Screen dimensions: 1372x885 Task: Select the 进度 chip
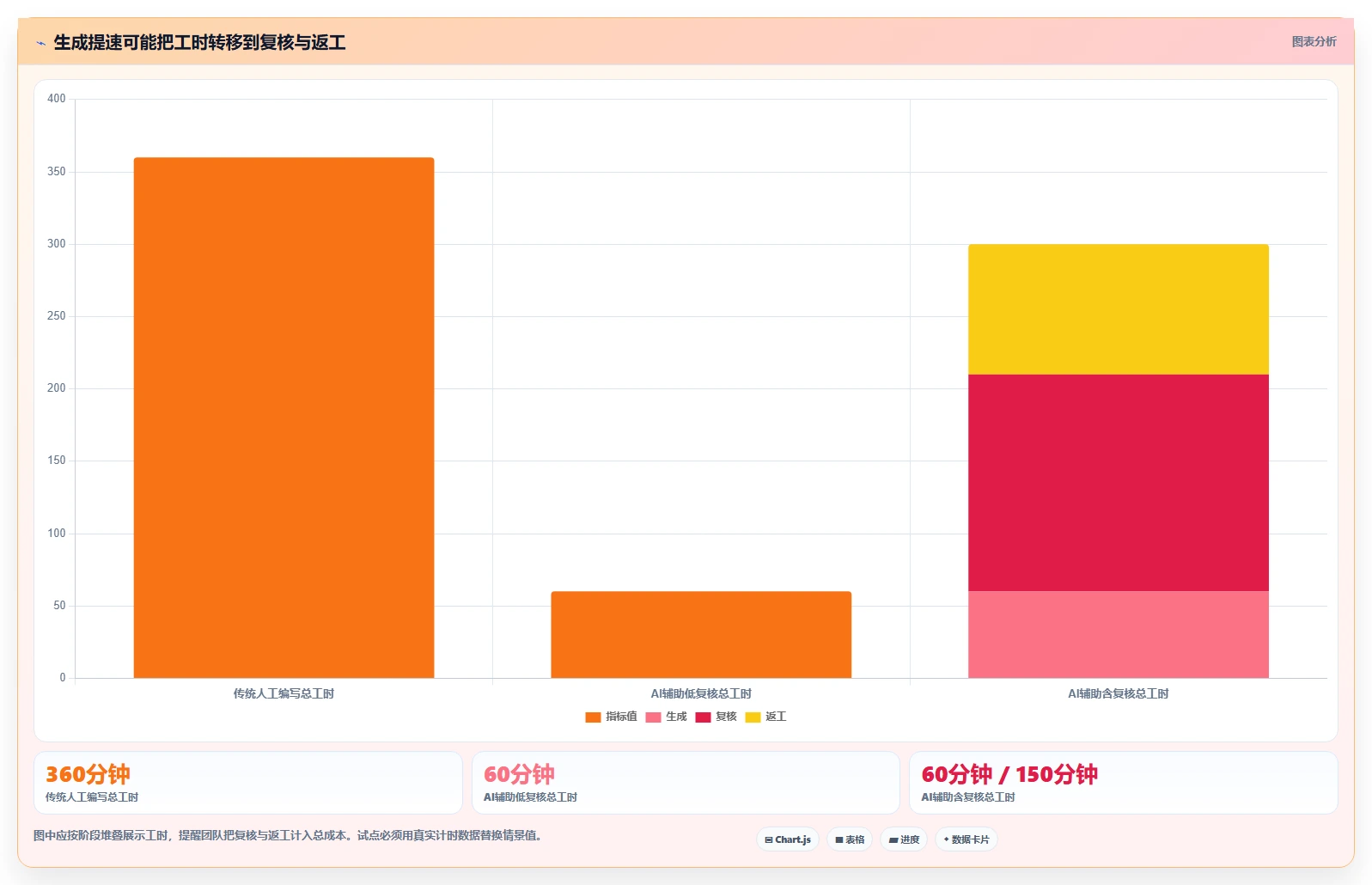coord(905,839)
